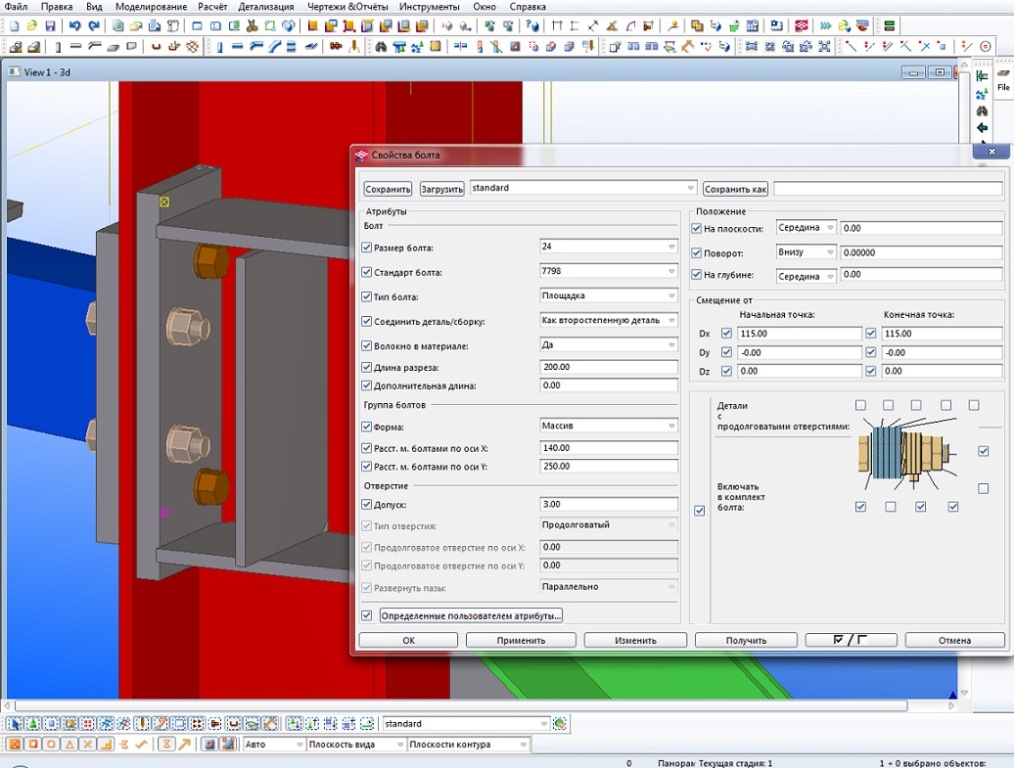Viewport: 1014px width, 768px height.
Task: Expand the 'Форма' dropdown set to Массив
Action: click(x=608, y=425)
